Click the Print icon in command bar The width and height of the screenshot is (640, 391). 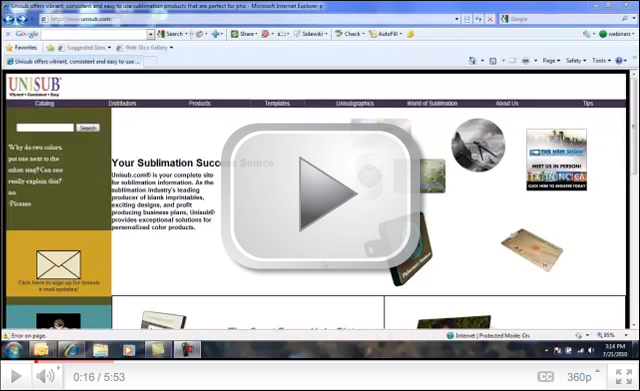(x=526, y=61)
